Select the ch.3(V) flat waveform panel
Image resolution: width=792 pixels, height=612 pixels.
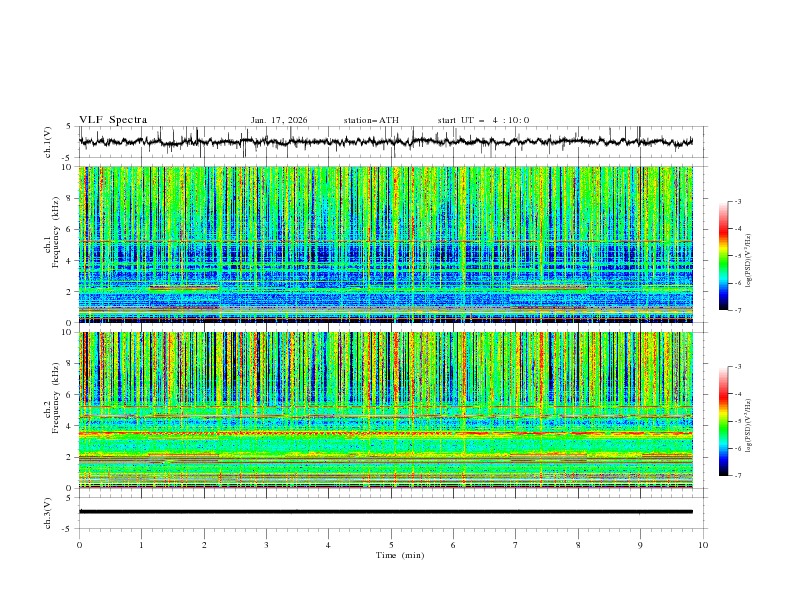391,511
